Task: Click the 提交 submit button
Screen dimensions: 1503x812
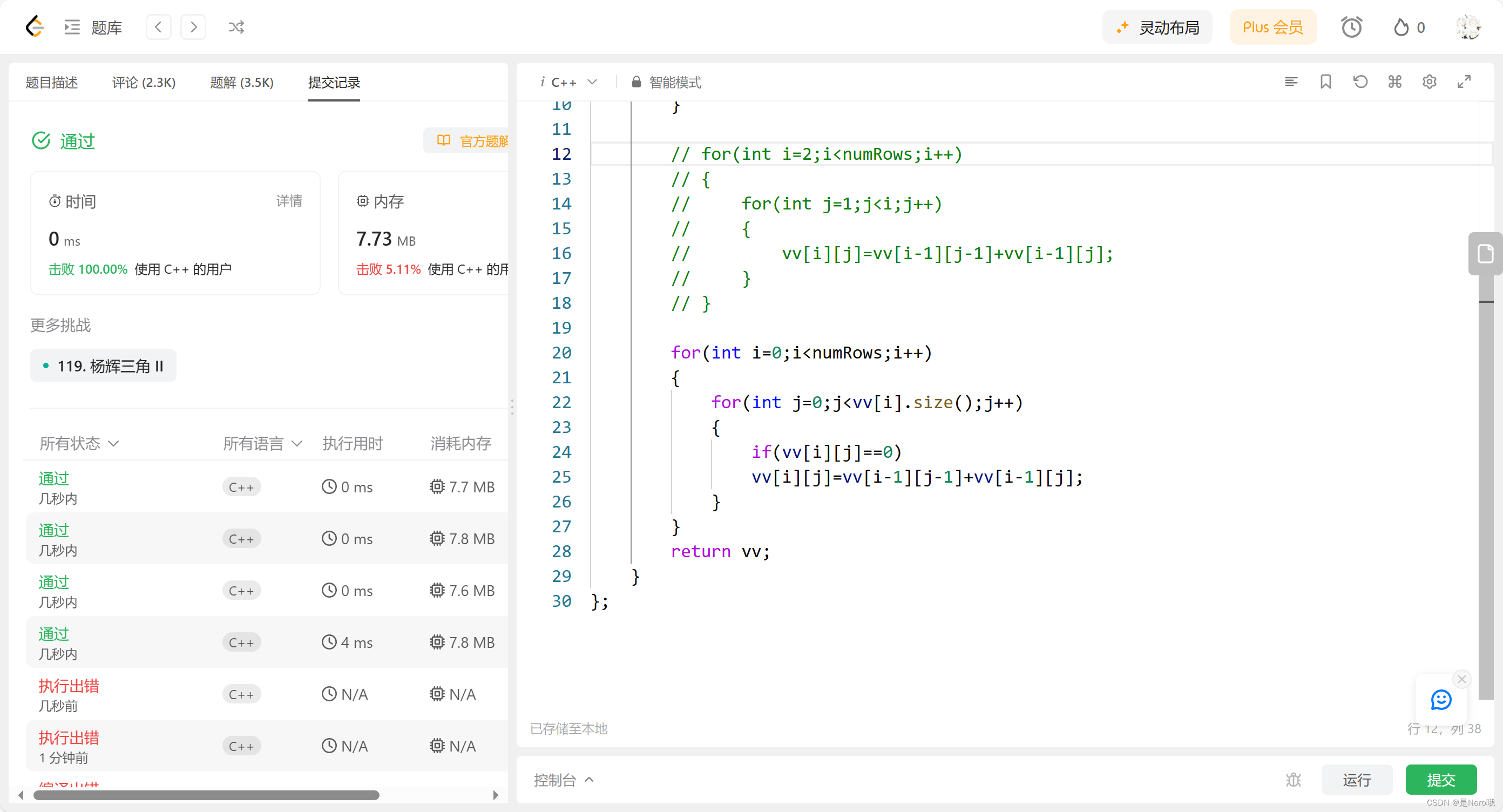Action: click(1441, 780)
